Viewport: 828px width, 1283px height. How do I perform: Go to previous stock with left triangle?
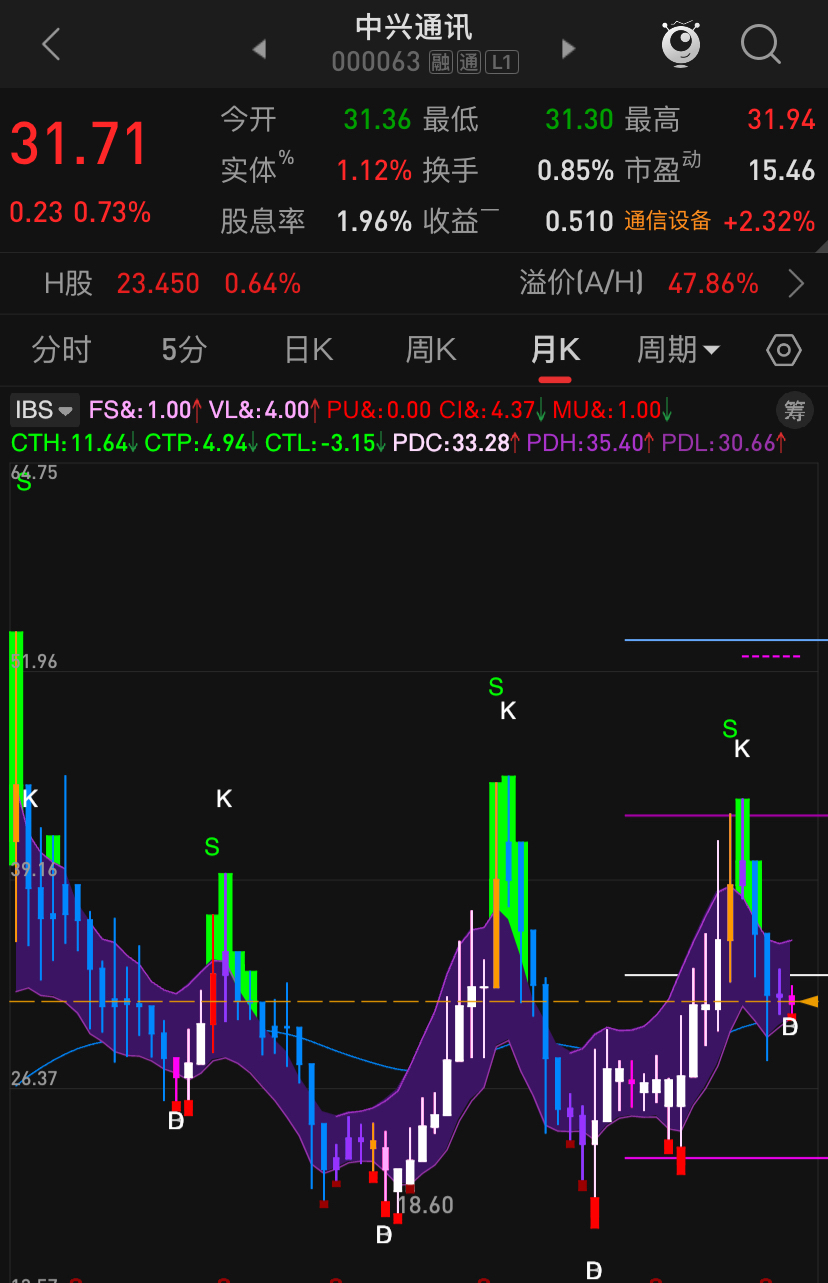point(259,48)
